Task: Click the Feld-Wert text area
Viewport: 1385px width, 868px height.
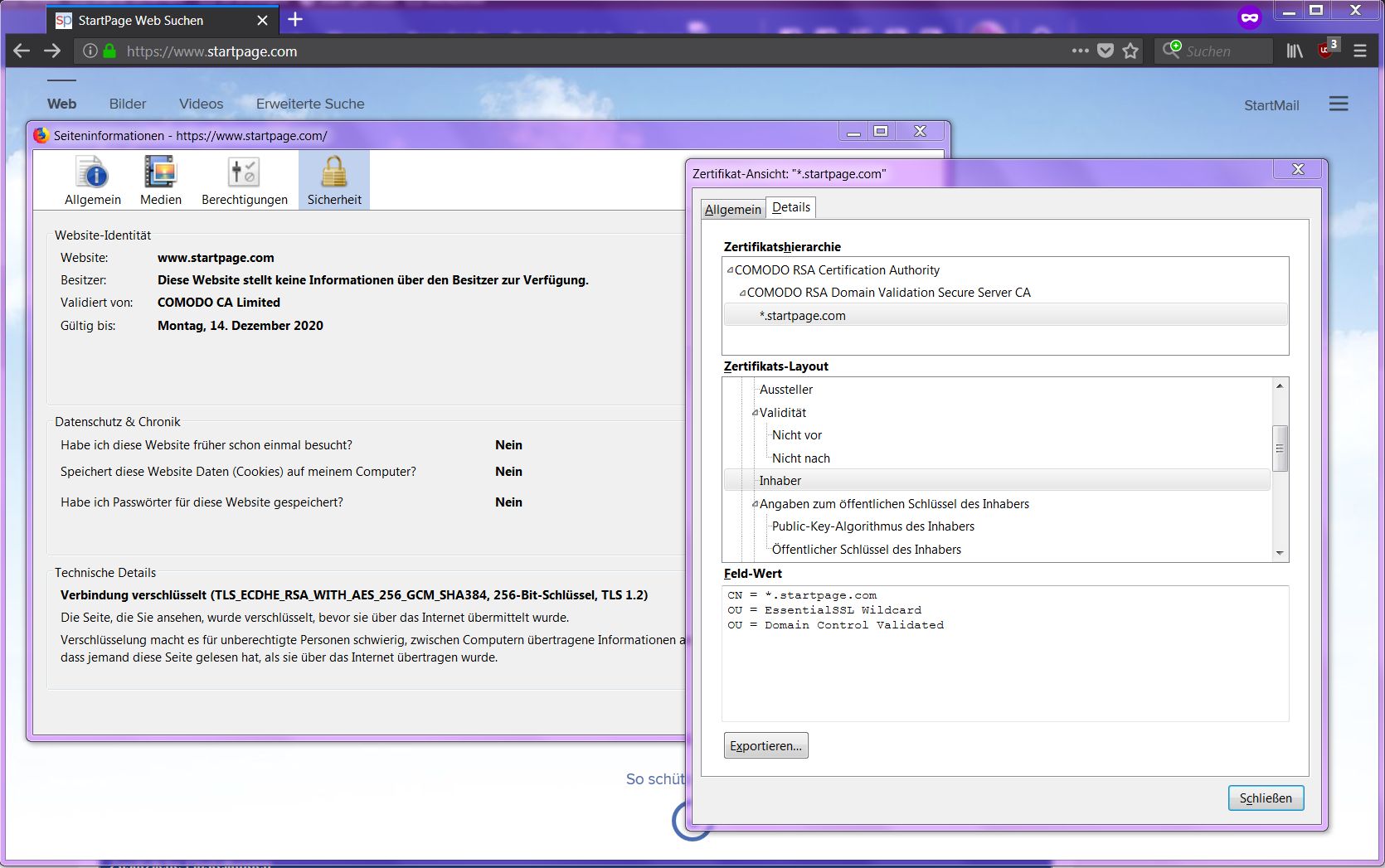Action: [1005, 653]
